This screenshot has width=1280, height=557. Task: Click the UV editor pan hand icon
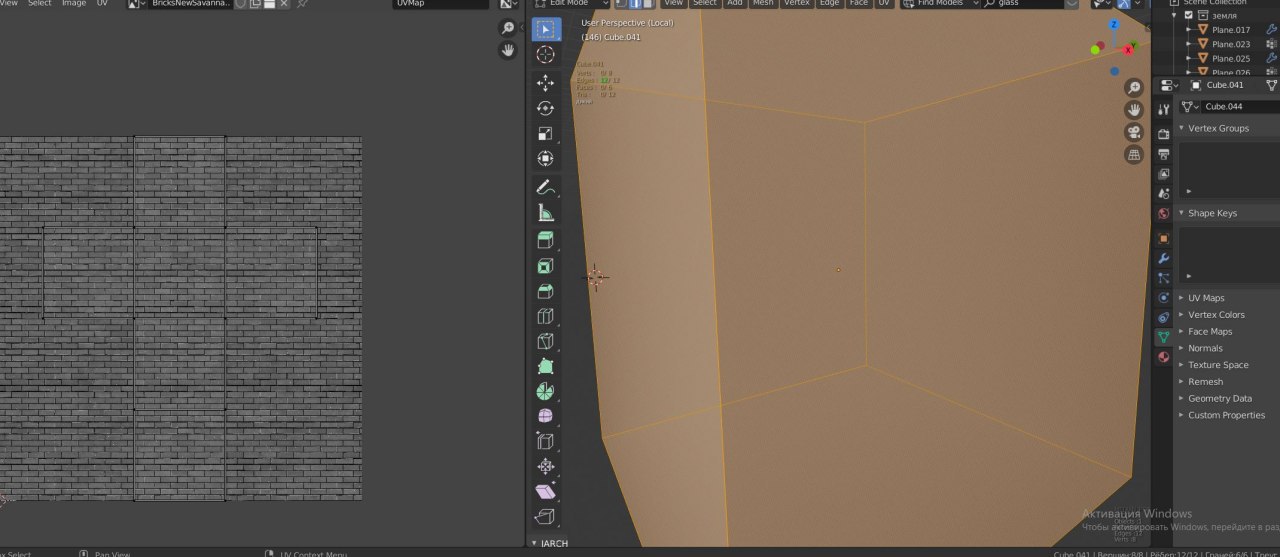pos(509,50)
